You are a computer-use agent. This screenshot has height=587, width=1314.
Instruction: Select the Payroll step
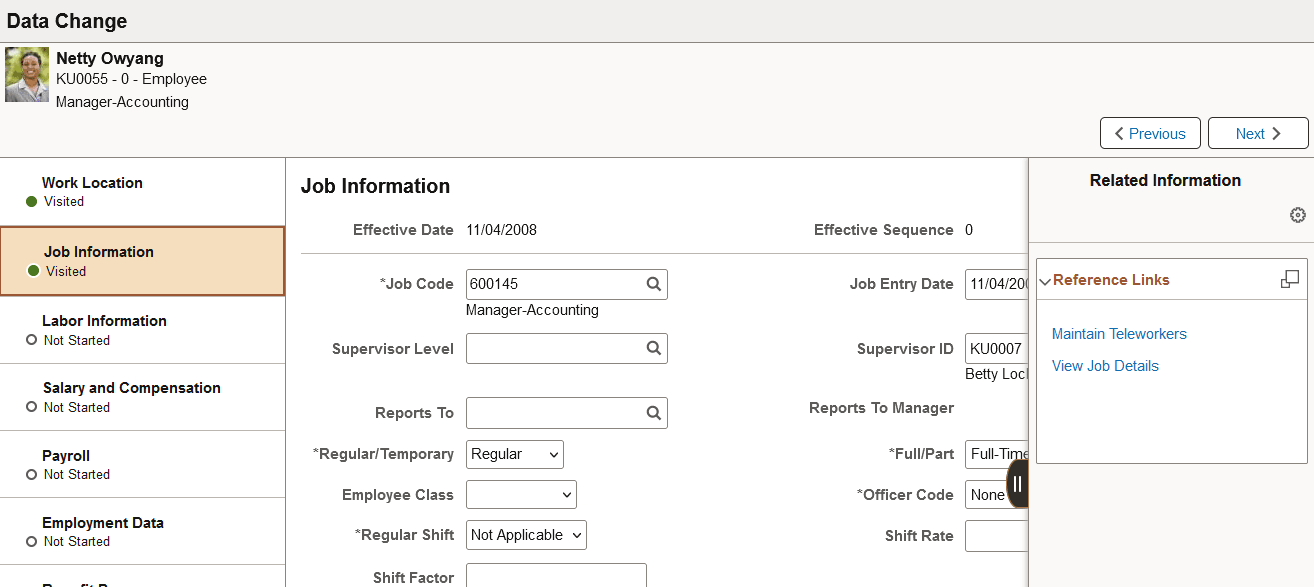coord(143,464)
